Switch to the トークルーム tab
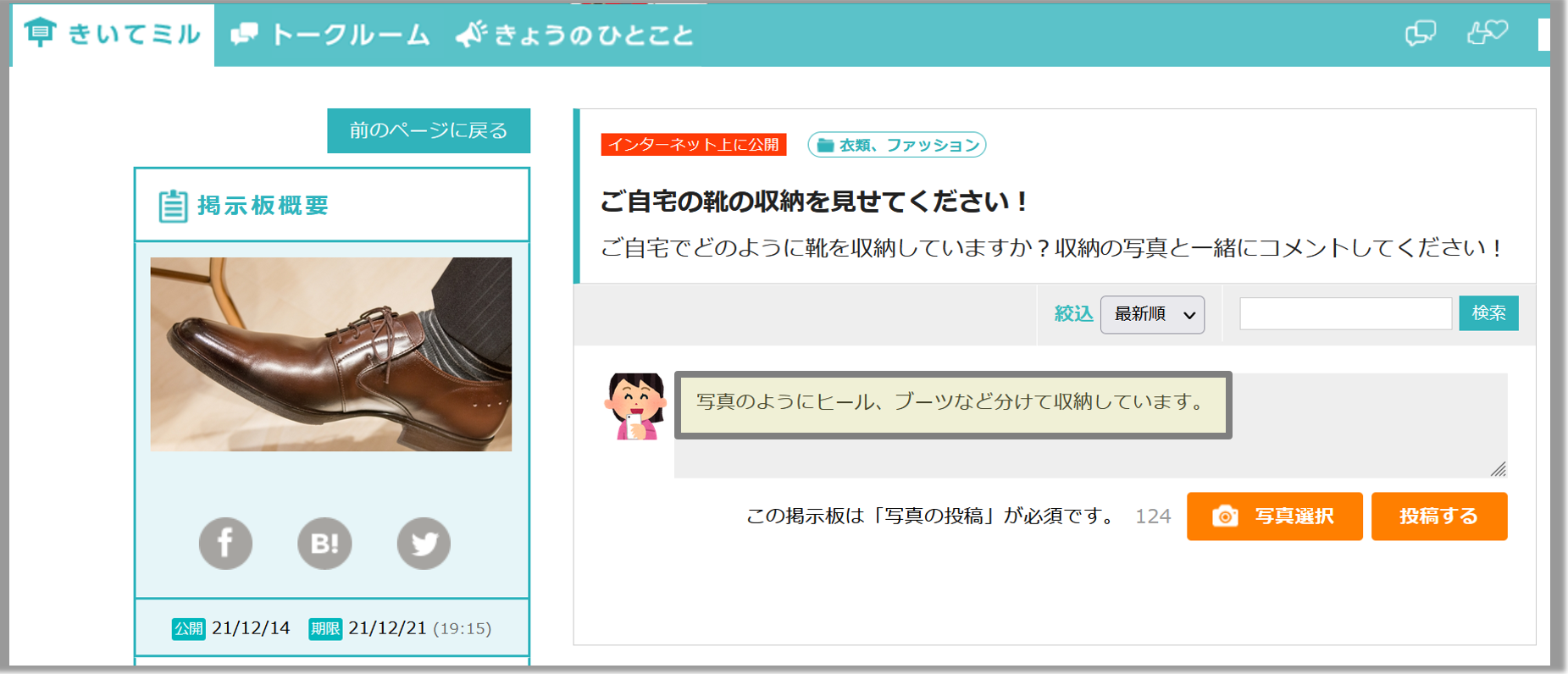 click(x=331, y=35)
